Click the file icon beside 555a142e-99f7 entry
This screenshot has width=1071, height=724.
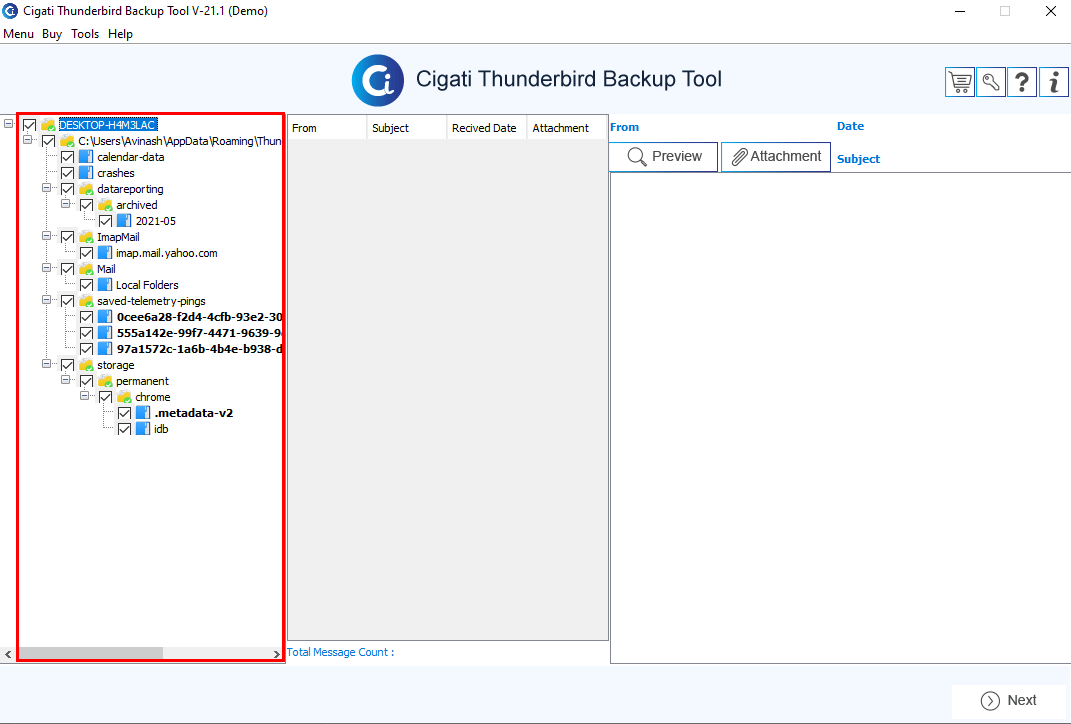pos(105,333)
